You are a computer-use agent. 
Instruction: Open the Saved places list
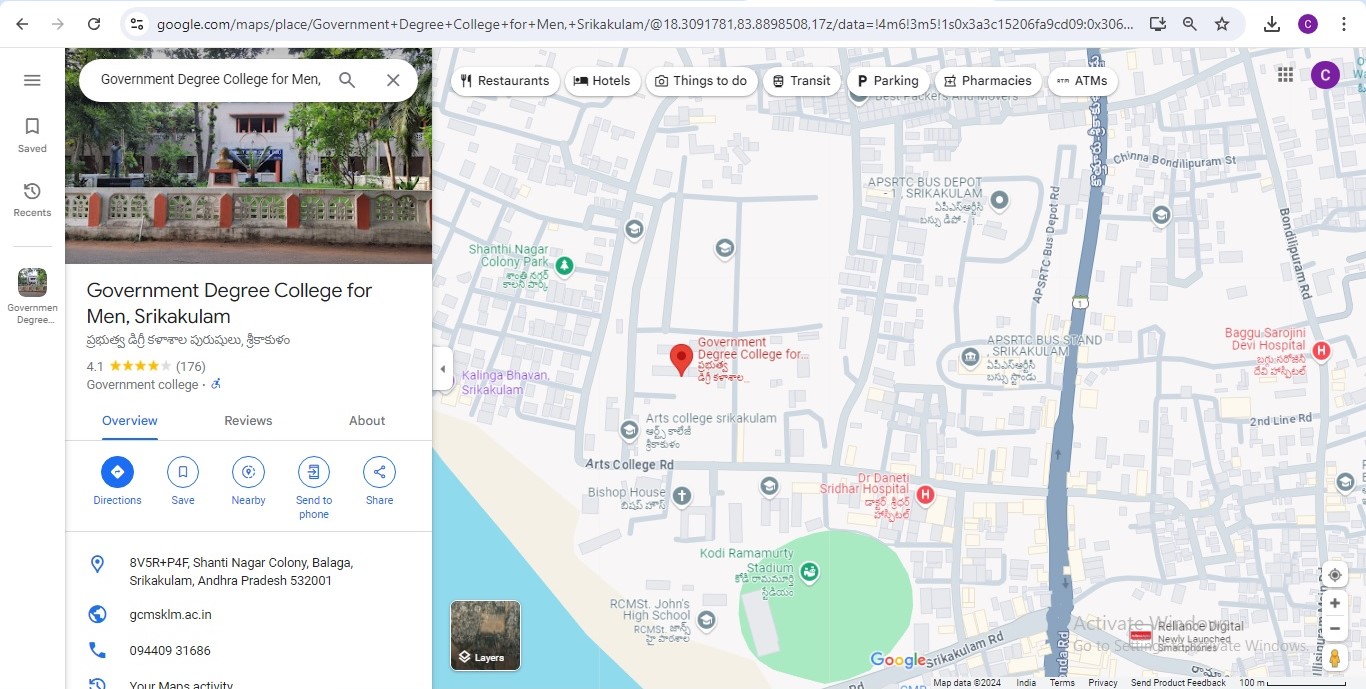32,134
